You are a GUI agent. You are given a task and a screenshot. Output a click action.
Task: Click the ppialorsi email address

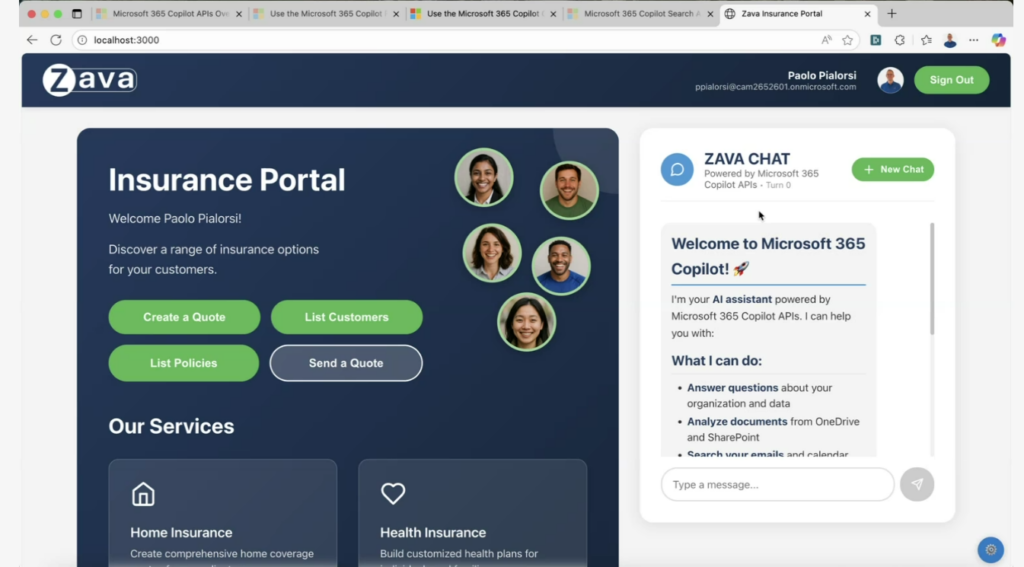pos(775,87)
